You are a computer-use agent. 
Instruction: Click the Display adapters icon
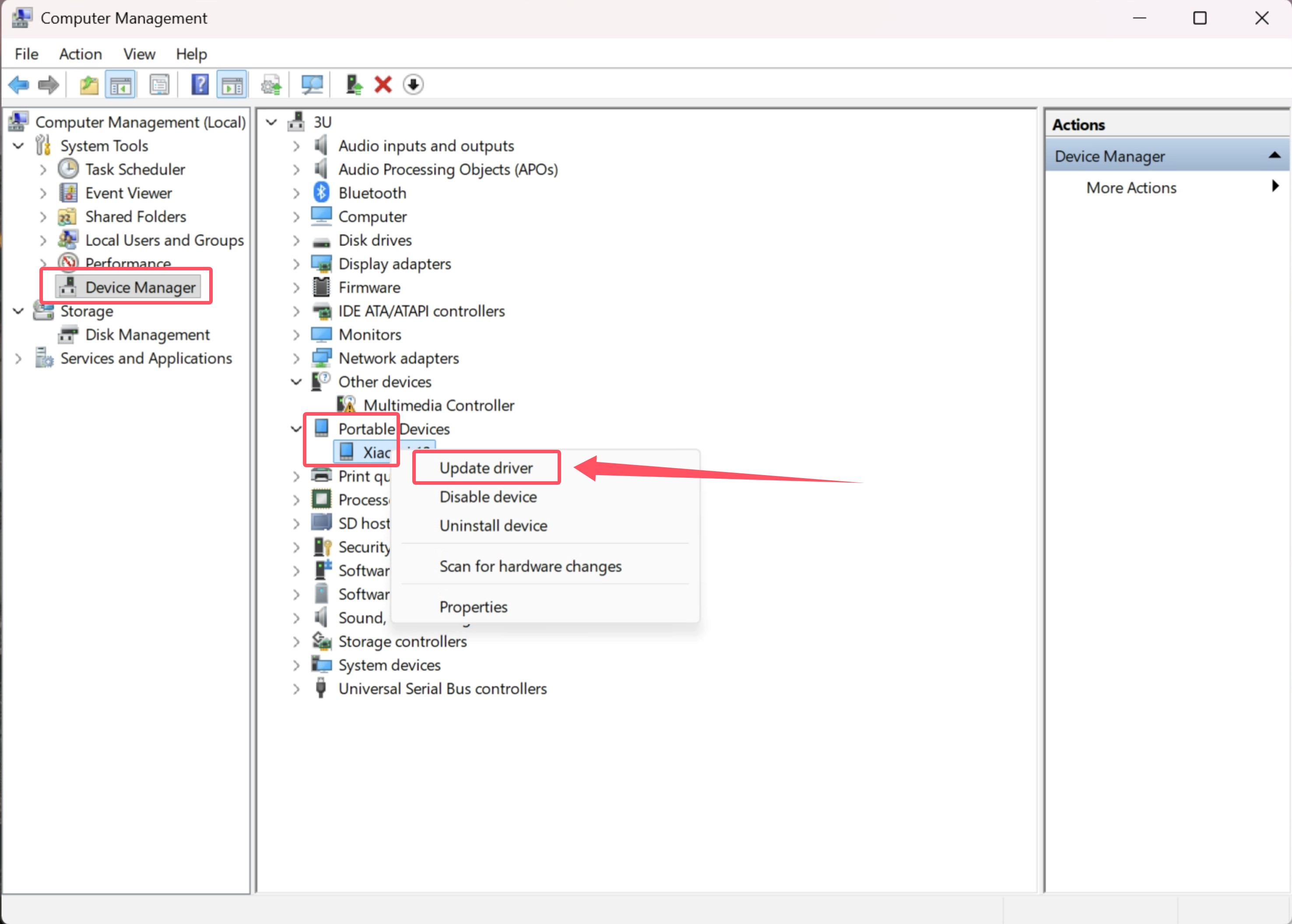pos(321,264)
